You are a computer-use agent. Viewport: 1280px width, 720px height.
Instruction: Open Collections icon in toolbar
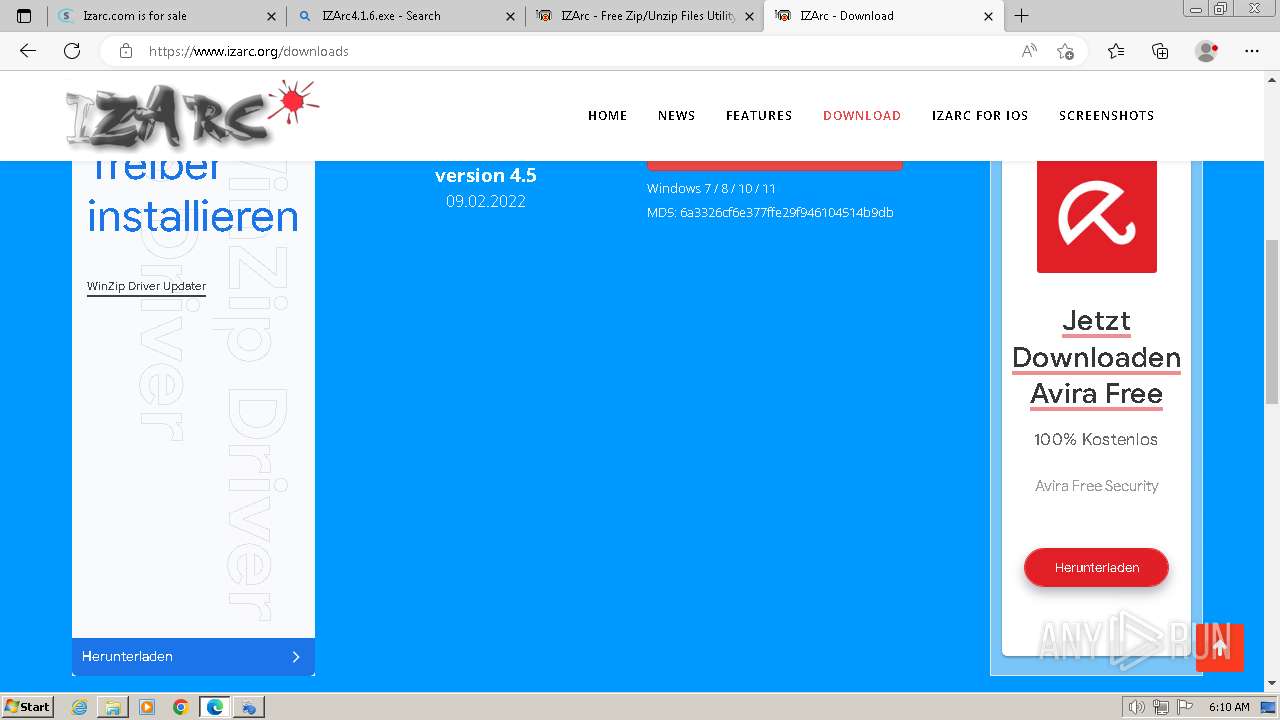tap(1160, 51)
